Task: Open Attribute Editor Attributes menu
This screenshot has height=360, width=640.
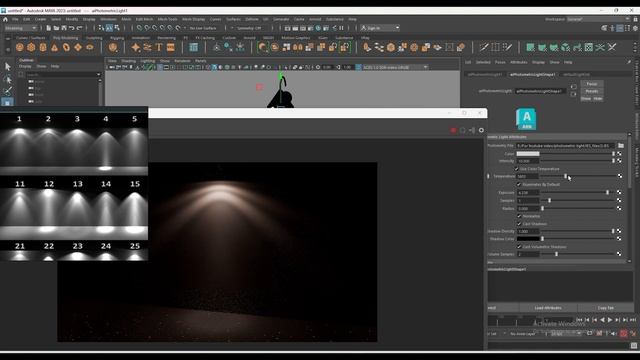Action: click(x=519, y=62)
